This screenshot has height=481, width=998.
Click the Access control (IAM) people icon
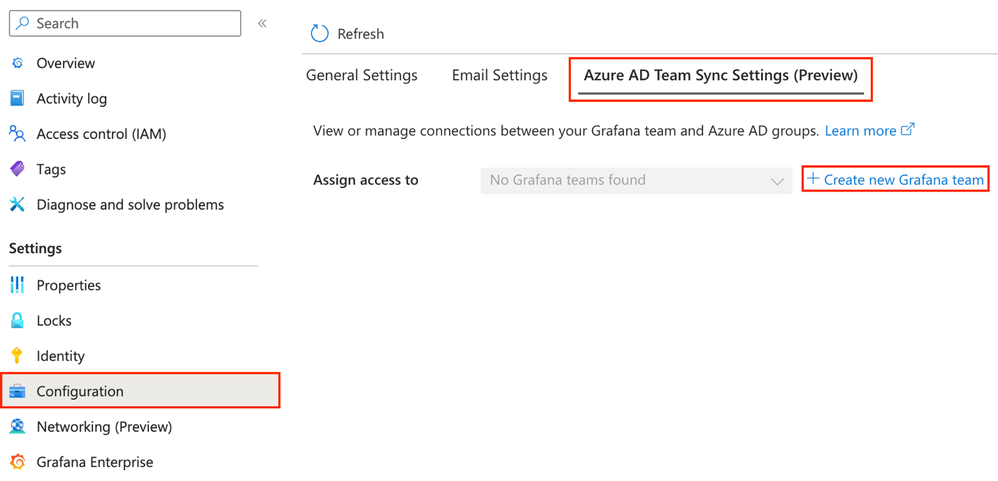pos(17,134)
